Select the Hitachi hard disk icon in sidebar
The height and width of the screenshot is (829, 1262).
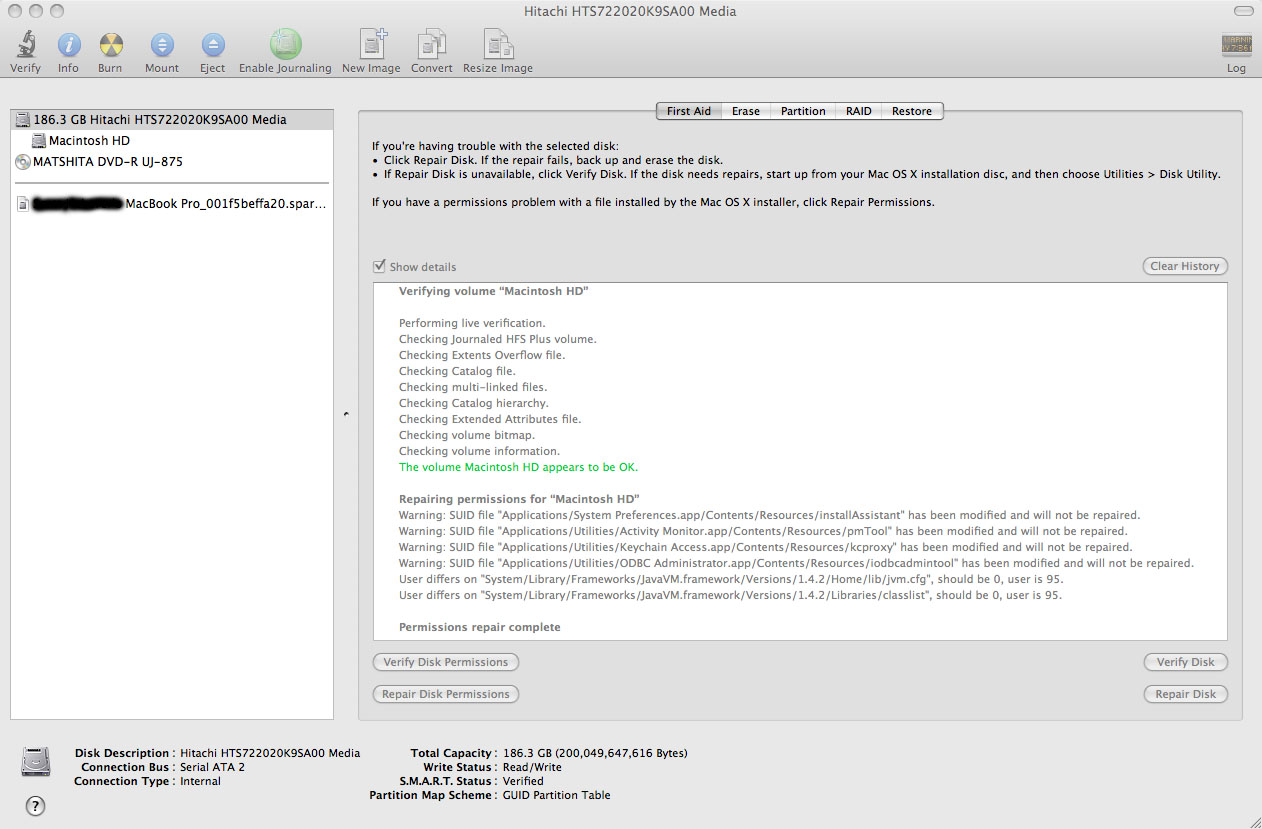pyautogui.click(x=23, y=119)
